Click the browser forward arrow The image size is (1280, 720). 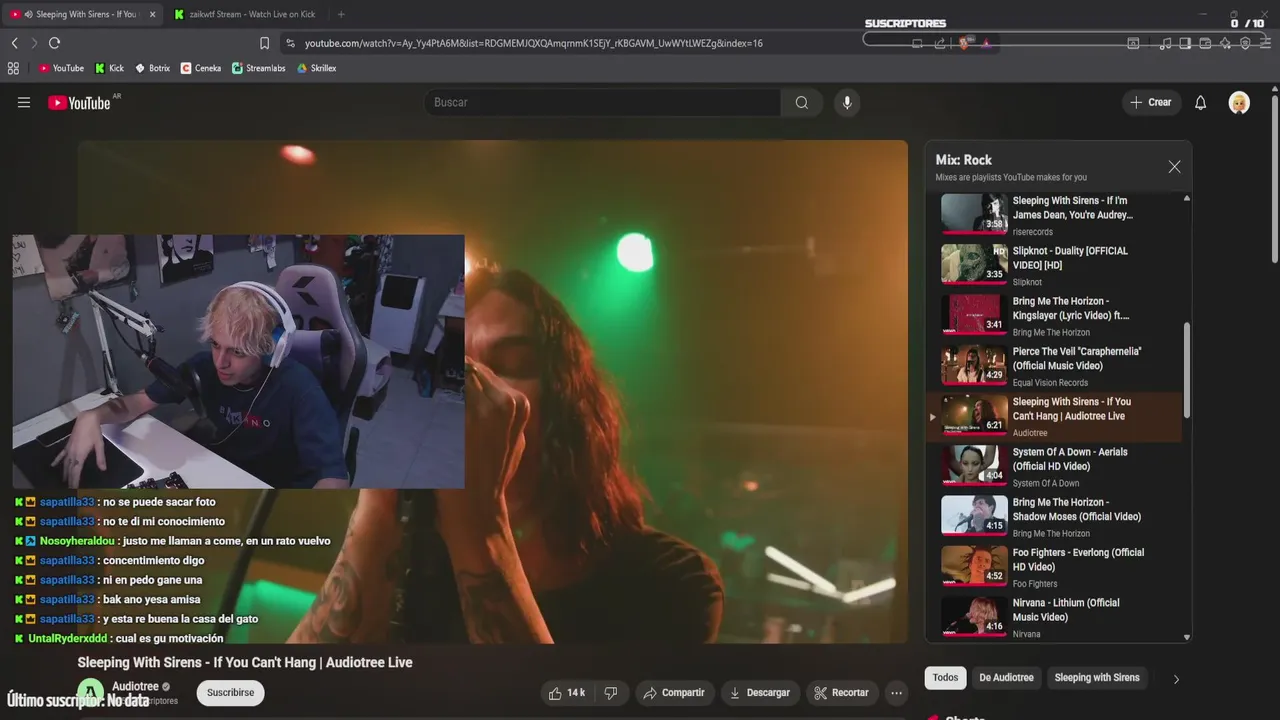coord(34,43)
